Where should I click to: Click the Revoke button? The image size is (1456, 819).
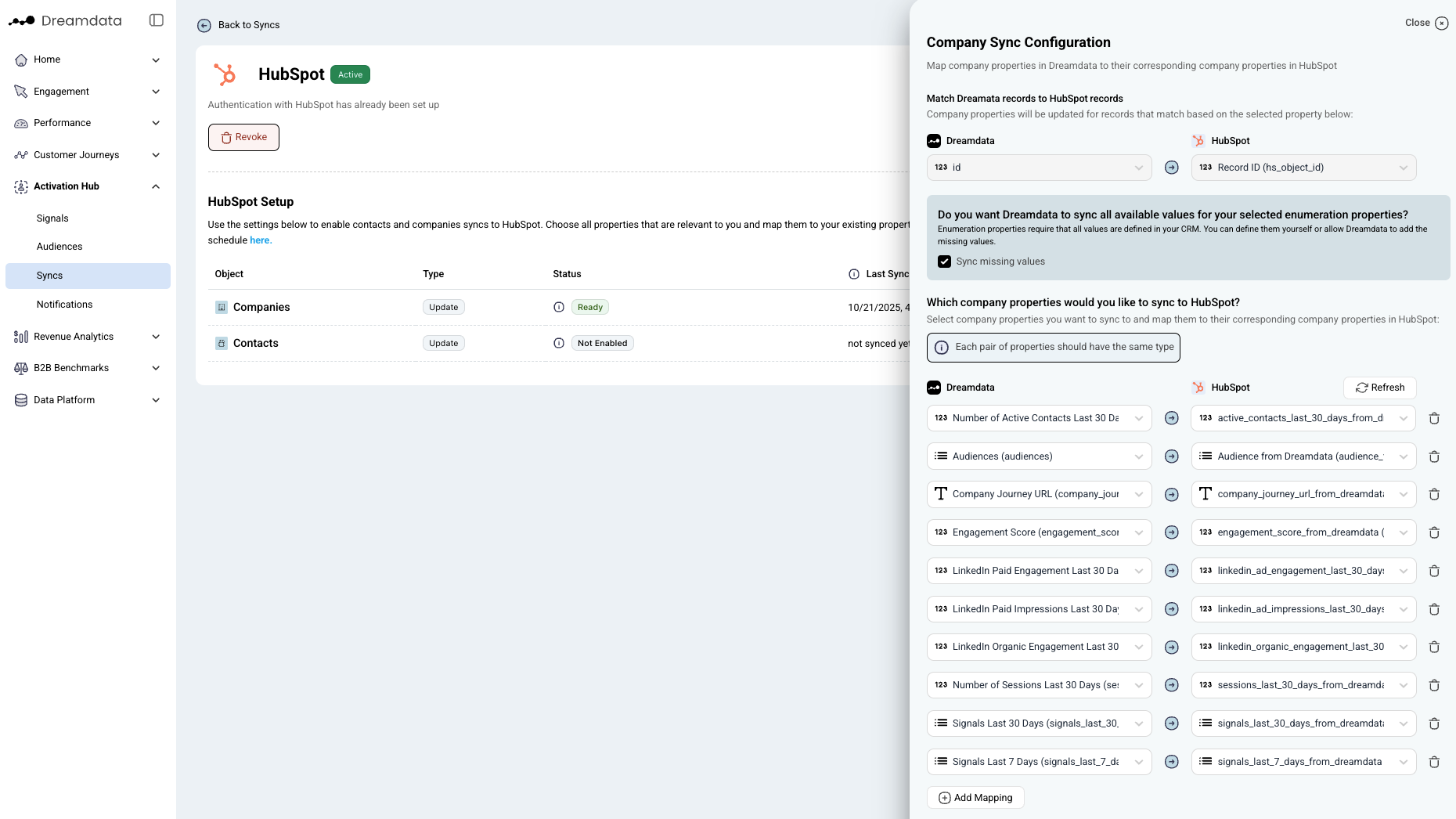click(x=243, y=137)
